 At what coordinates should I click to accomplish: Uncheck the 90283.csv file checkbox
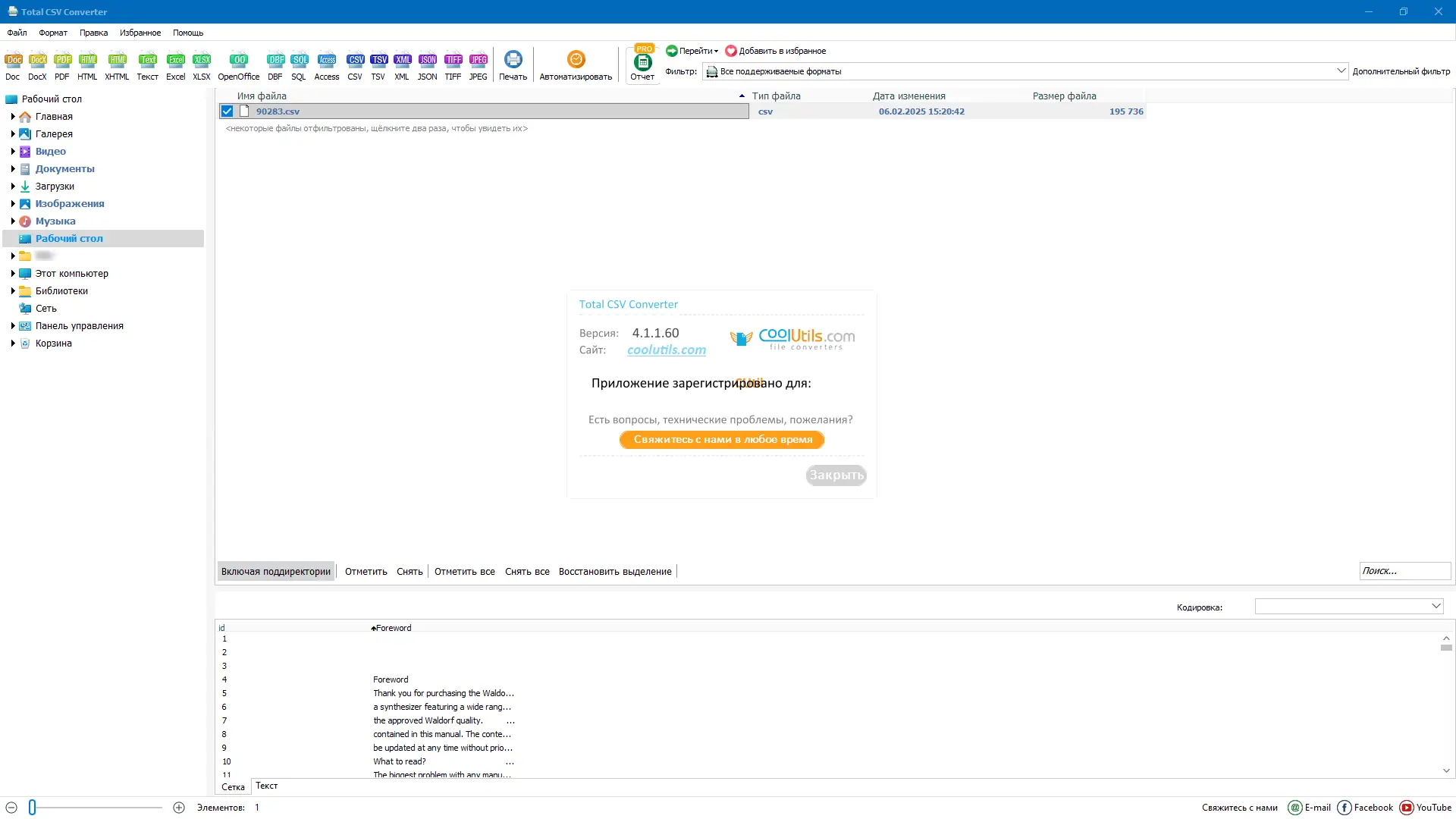(x=227, y=111)
